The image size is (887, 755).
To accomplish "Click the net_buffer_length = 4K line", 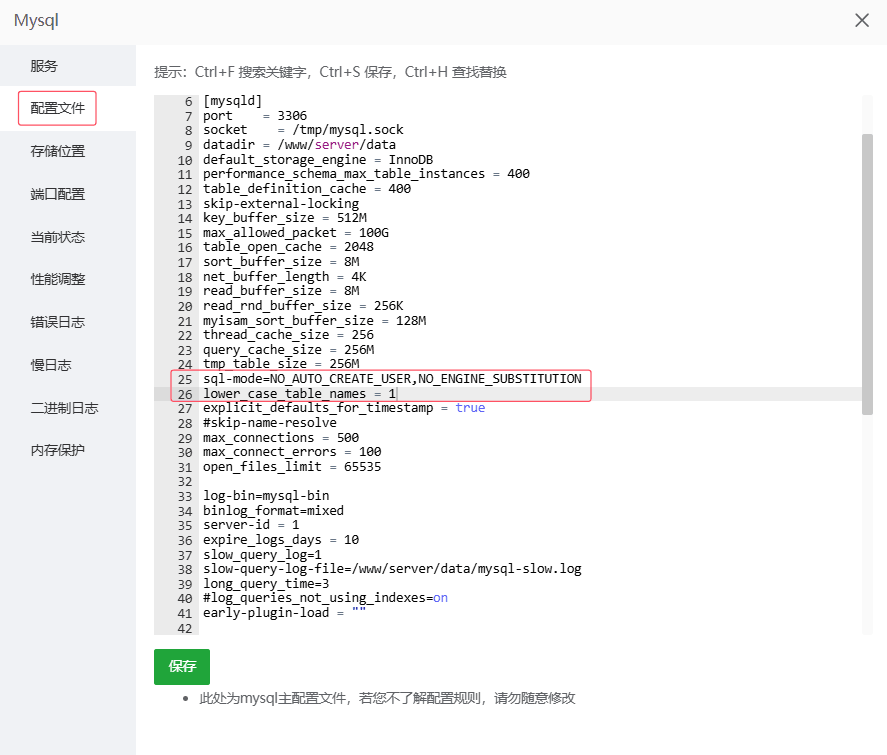I will [285, 277].
